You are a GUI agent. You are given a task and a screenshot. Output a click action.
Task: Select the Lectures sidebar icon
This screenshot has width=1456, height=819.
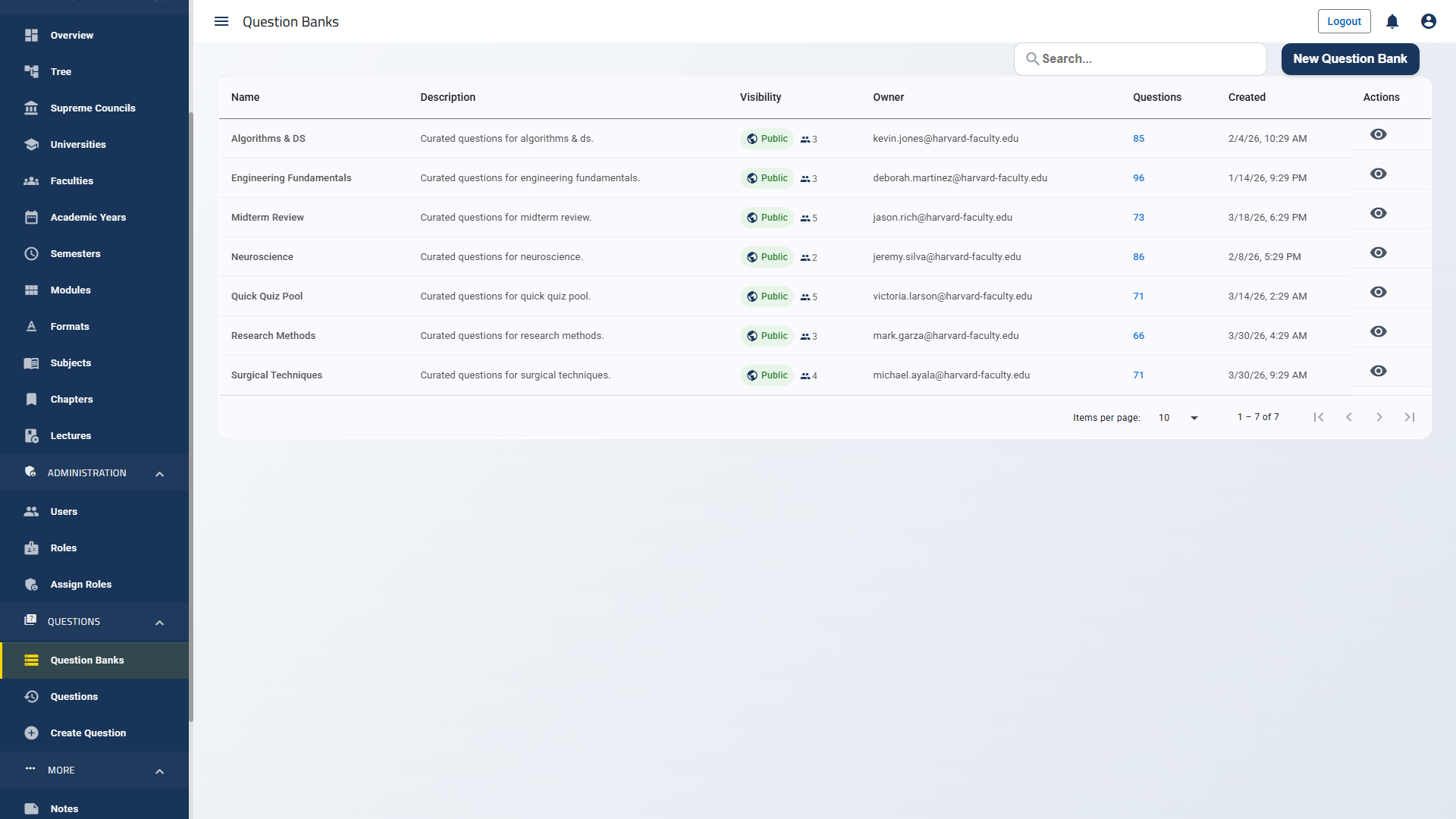tap(31, 435)
